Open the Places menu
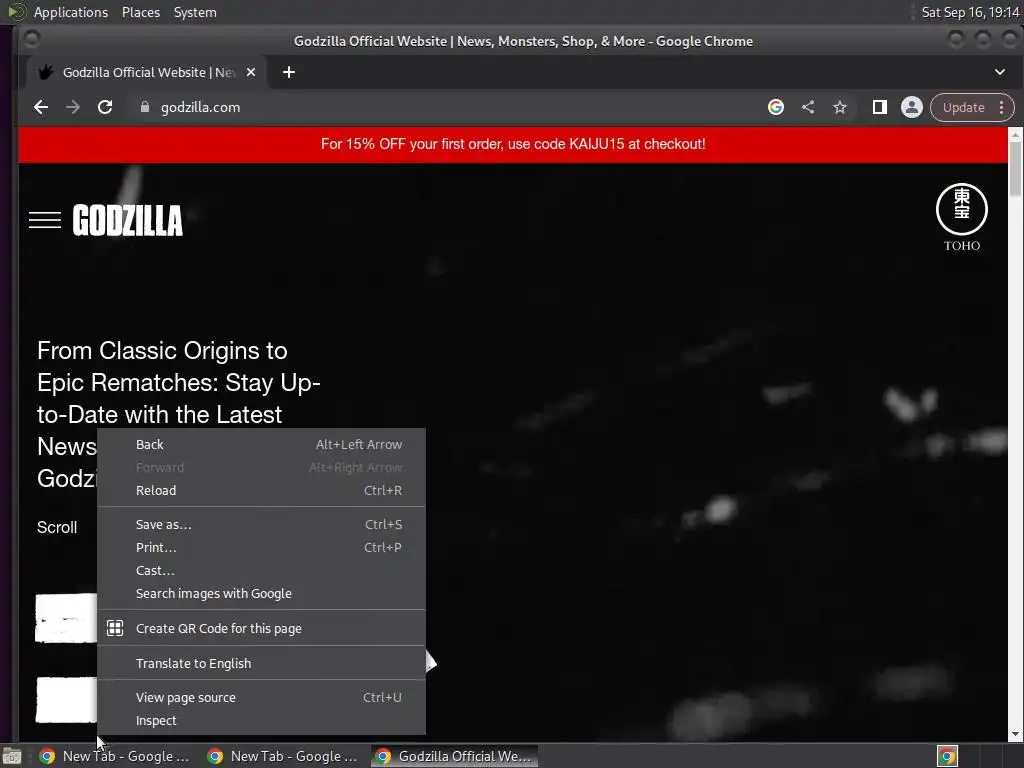Viewport: 1024px width, 768px height. point(141,12)
